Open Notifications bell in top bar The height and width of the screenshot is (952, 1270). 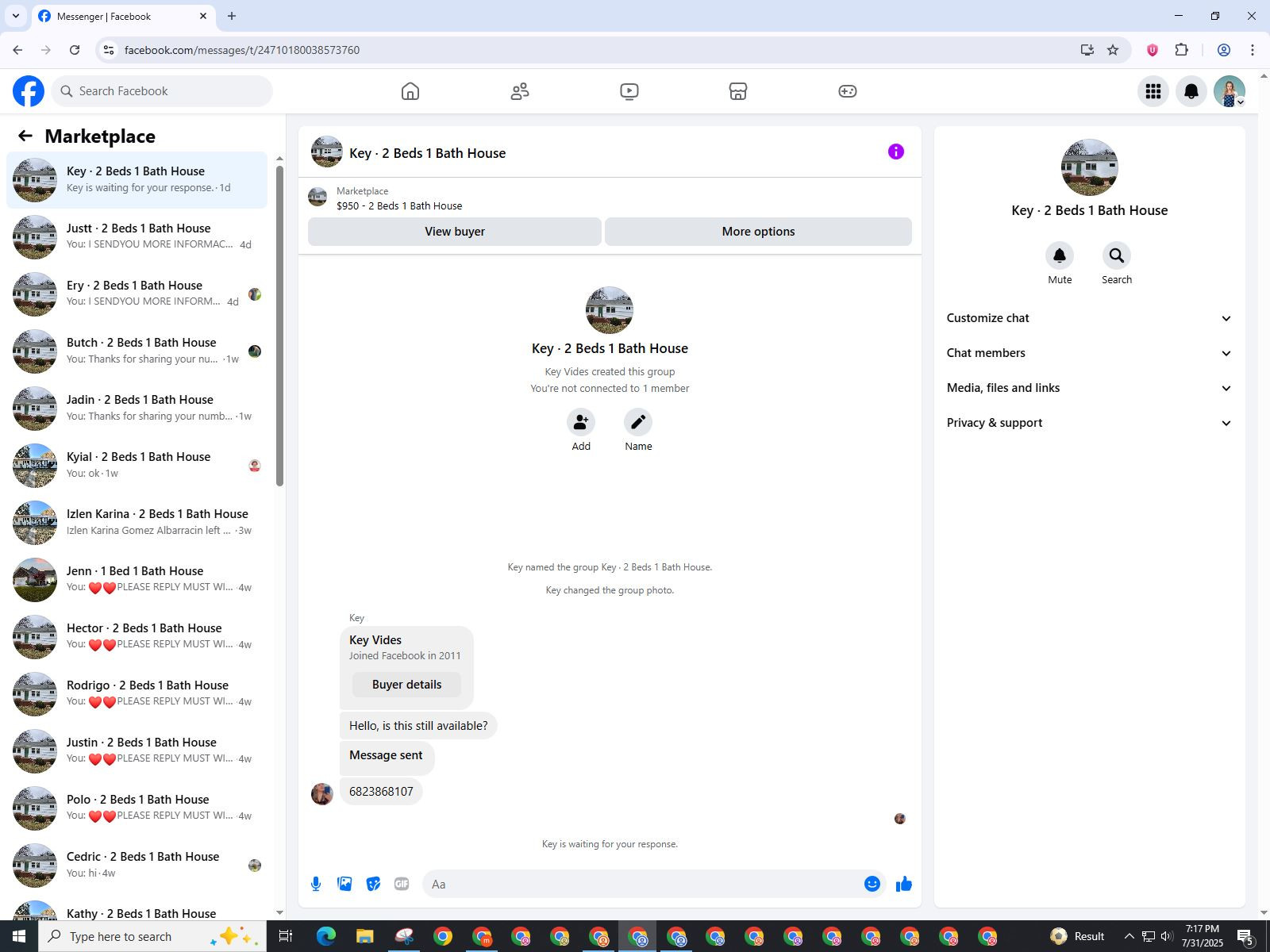pos(1191,91)
